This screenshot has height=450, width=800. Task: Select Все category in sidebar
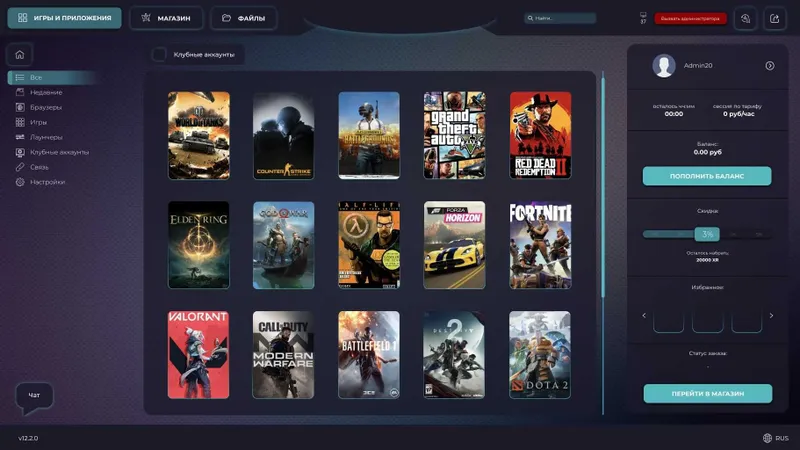[51, 78]
